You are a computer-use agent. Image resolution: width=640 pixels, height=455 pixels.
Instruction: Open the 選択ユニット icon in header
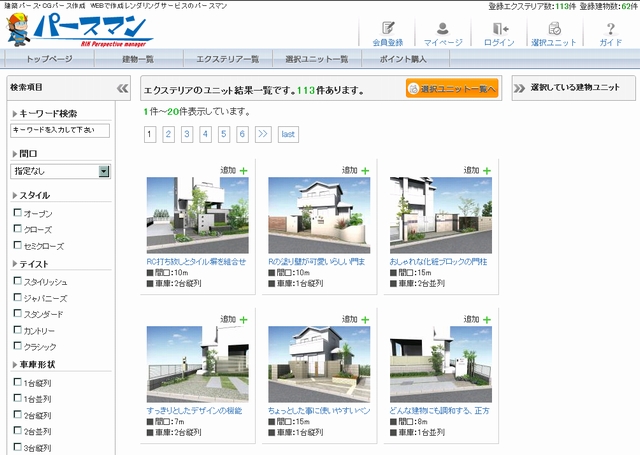pos(554,33)
